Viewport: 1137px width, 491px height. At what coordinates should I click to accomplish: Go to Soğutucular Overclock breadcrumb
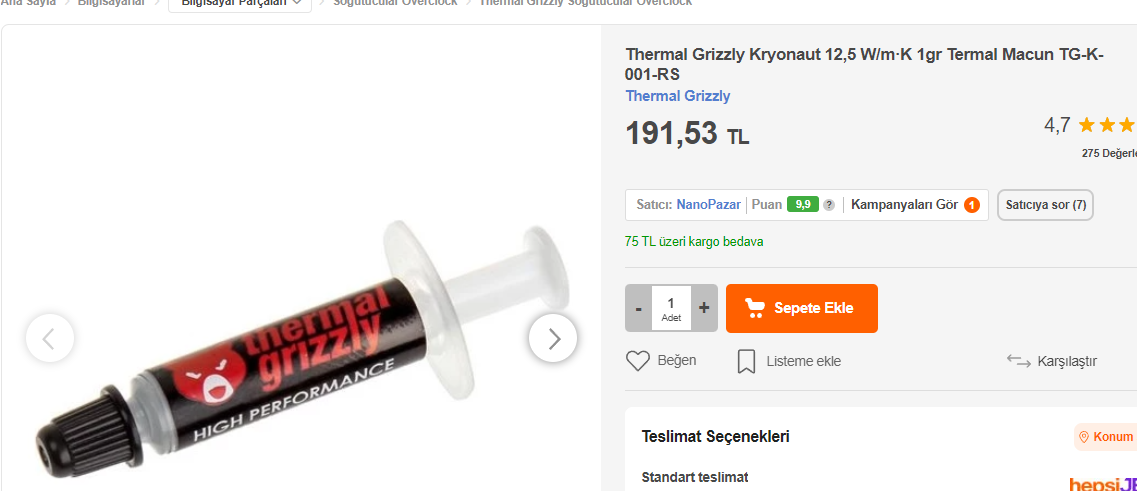[x=395, y=2]
